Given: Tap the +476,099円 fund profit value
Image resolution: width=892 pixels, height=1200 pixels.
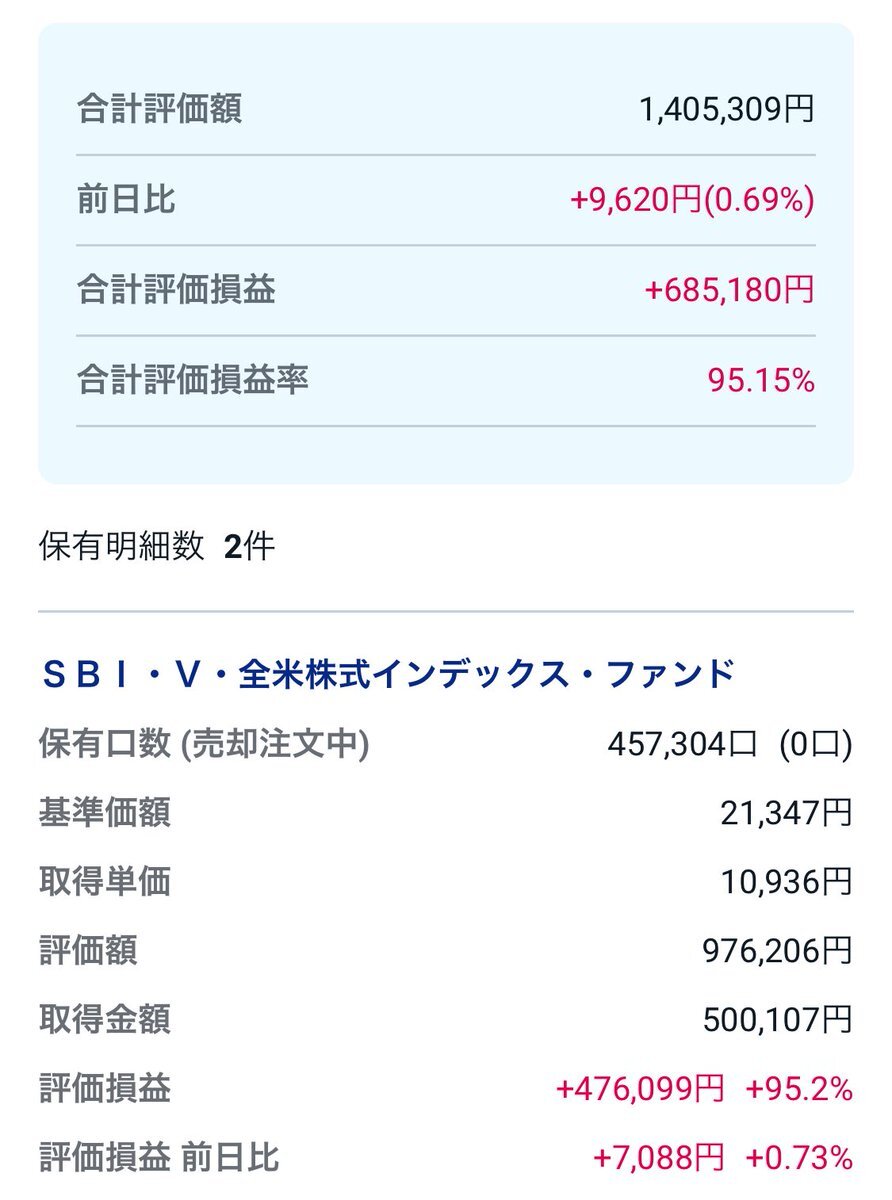Looking at the screenshot, I should (639, 1088).
